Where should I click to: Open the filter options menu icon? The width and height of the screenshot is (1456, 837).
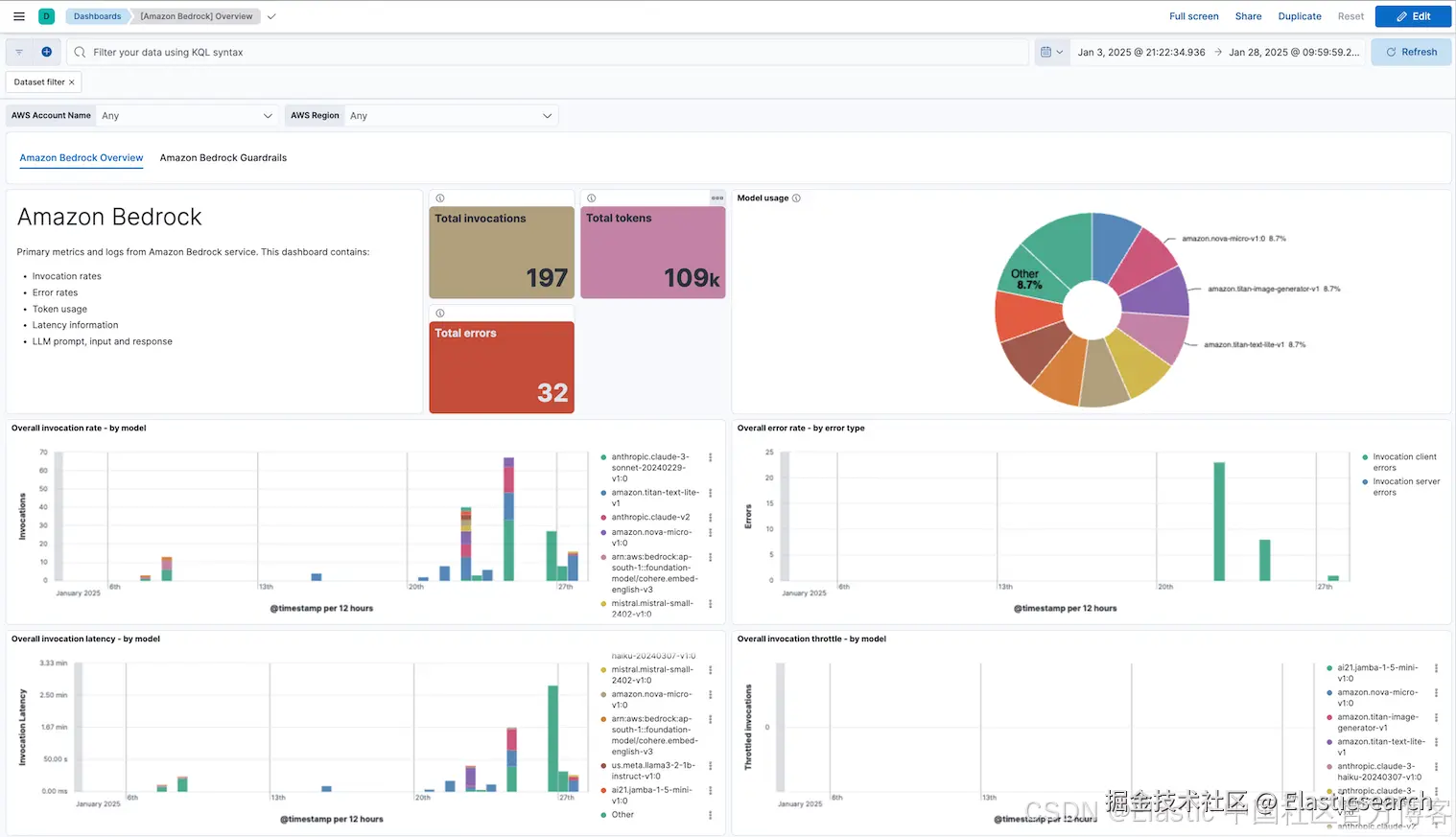(x=19, y=52)
